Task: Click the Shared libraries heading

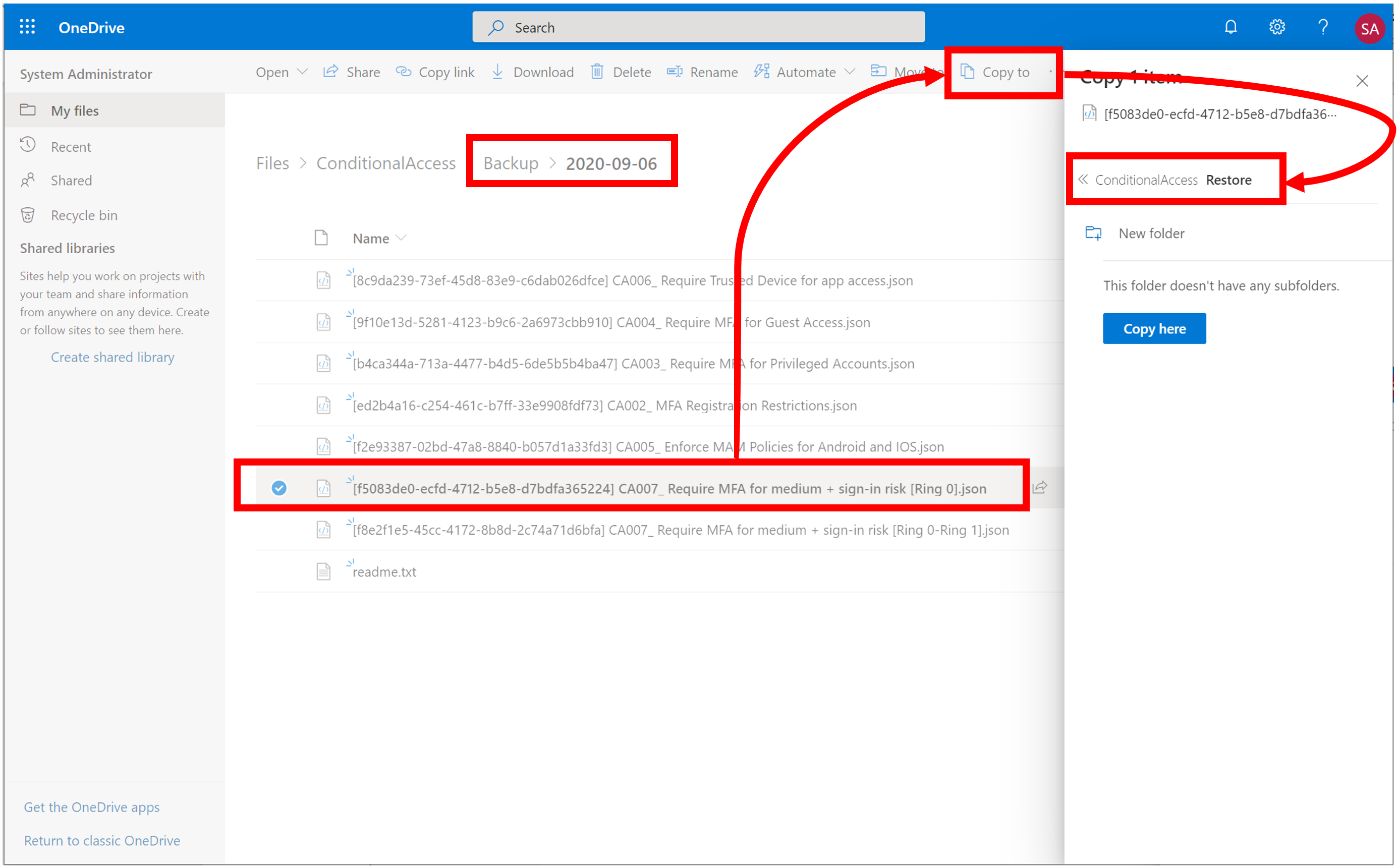Action: pos(67,248)
